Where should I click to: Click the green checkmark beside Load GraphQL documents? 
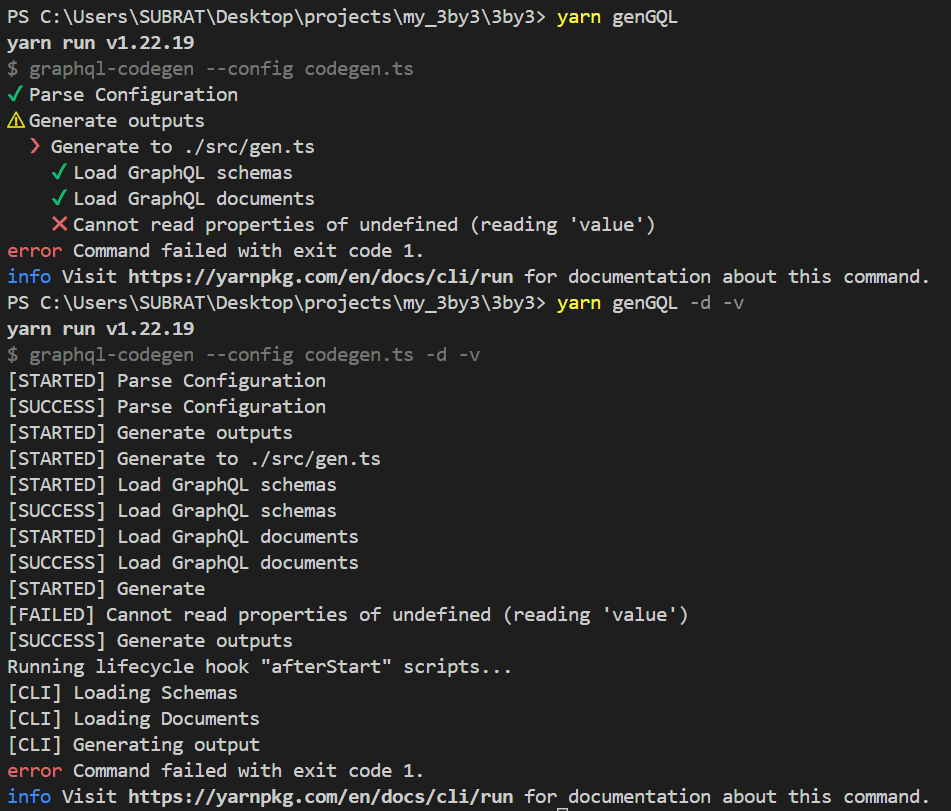click(59, 199)
